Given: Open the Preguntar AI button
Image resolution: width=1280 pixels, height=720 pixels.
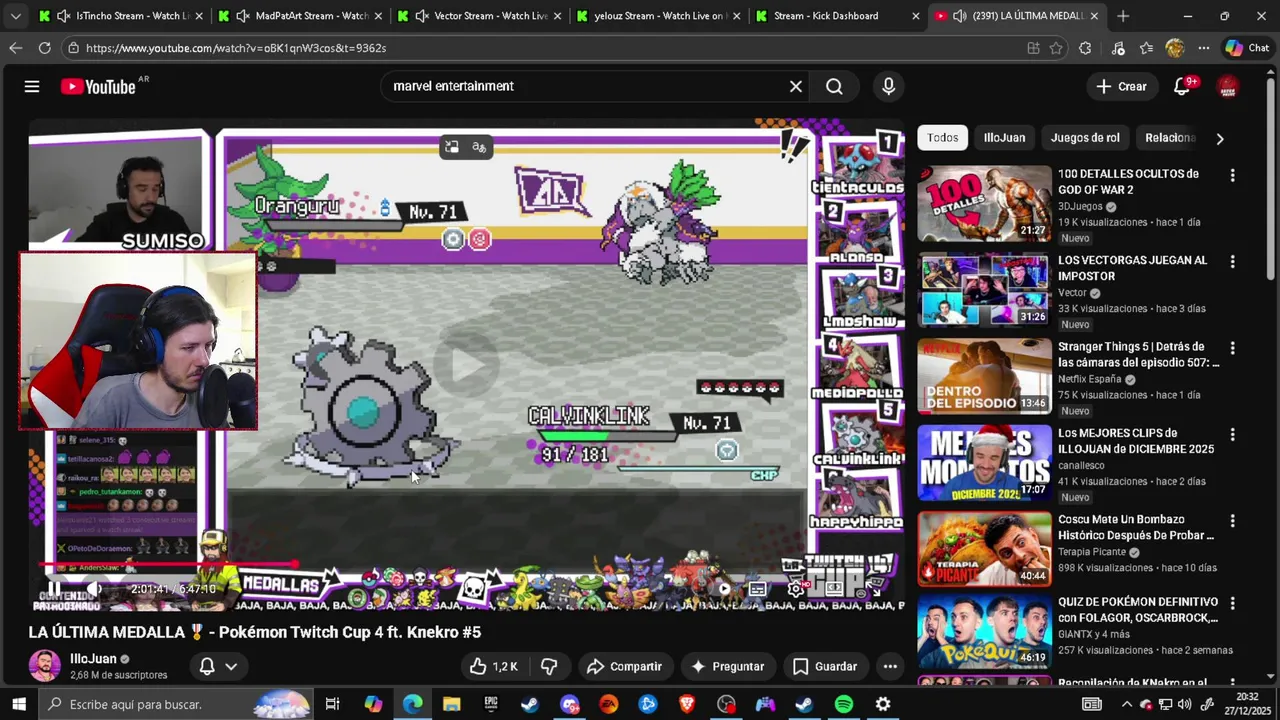Looking at the screenshot, I should coord(727,666).
